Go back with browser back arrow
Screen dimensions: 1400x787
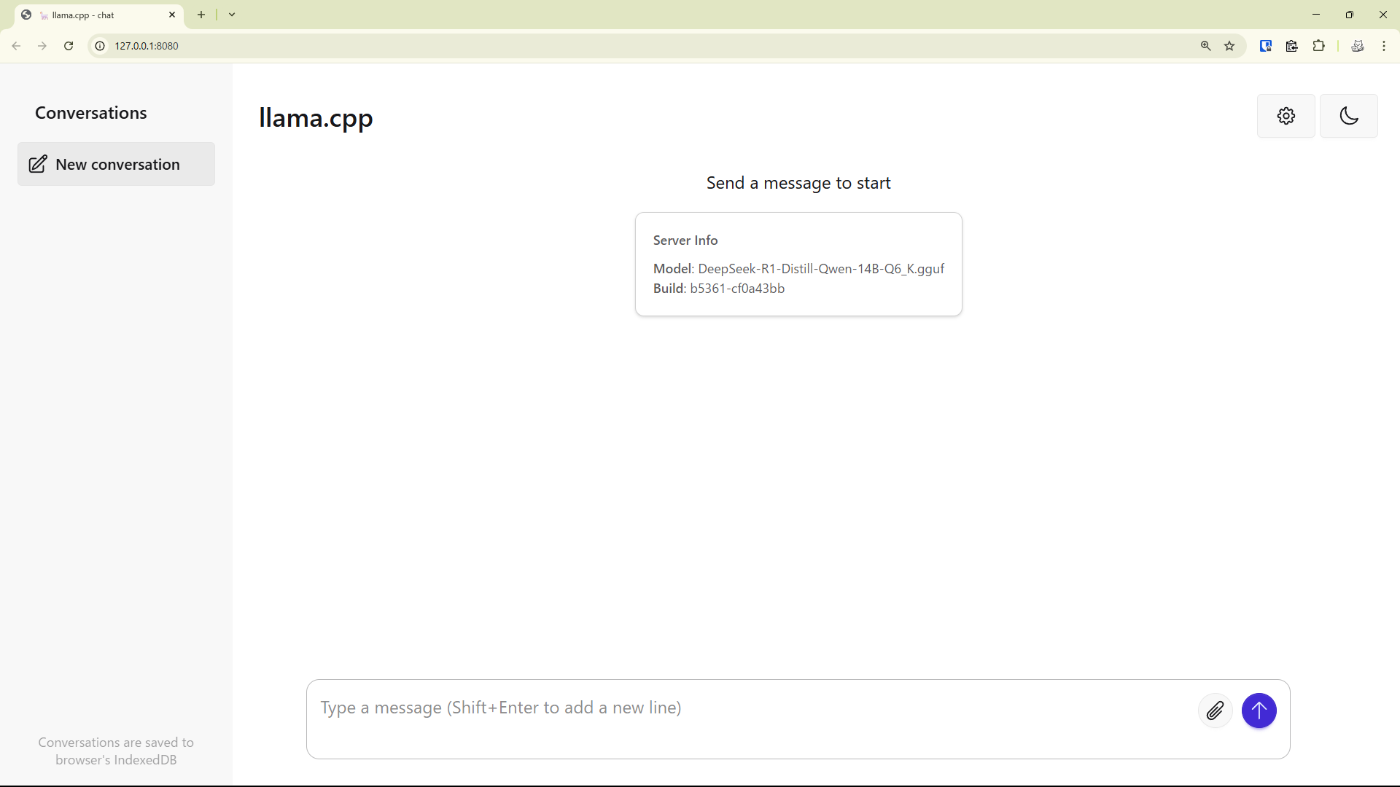(16, 46)
